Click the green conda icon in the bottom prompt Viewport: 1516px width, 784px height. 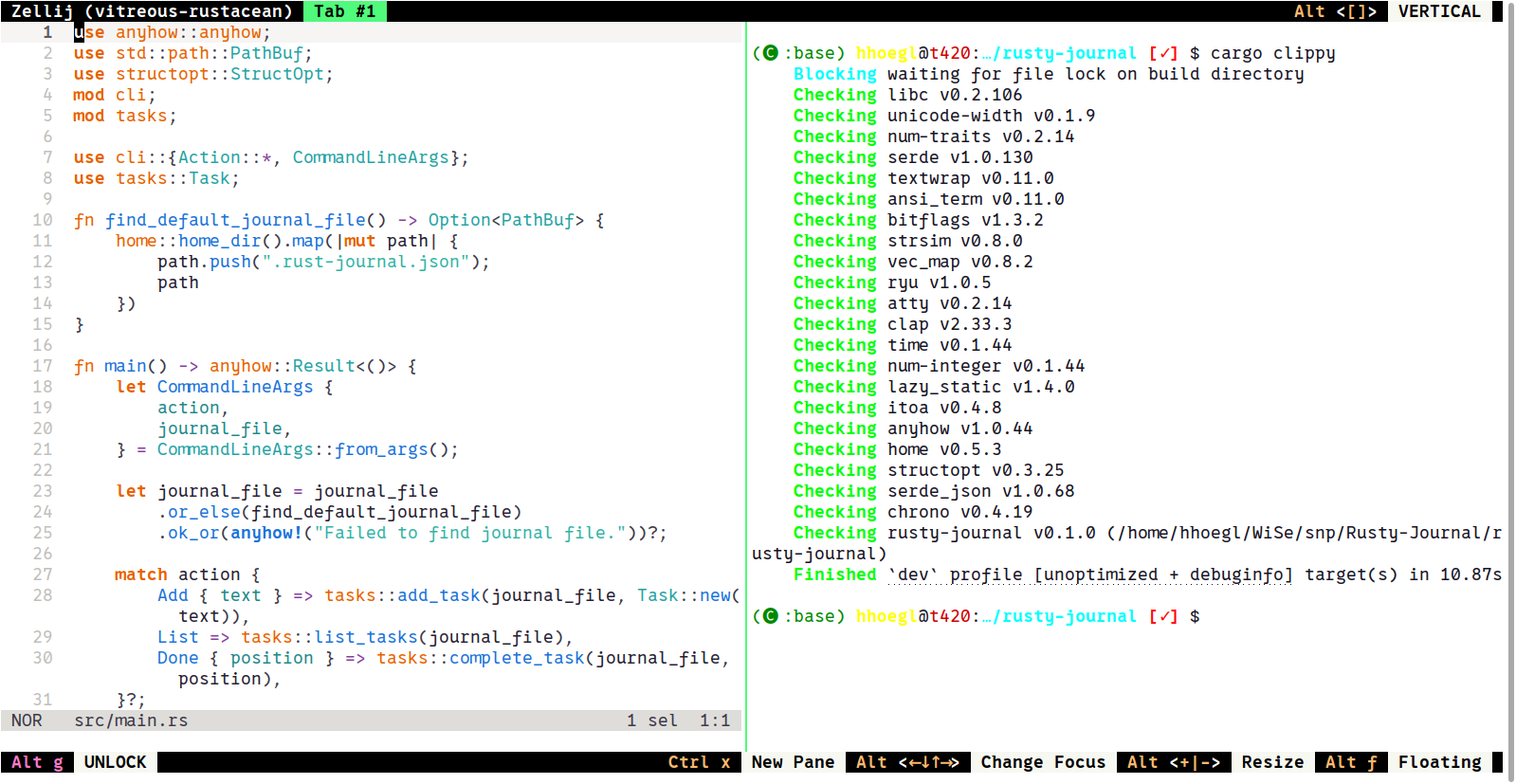point(770,616)
